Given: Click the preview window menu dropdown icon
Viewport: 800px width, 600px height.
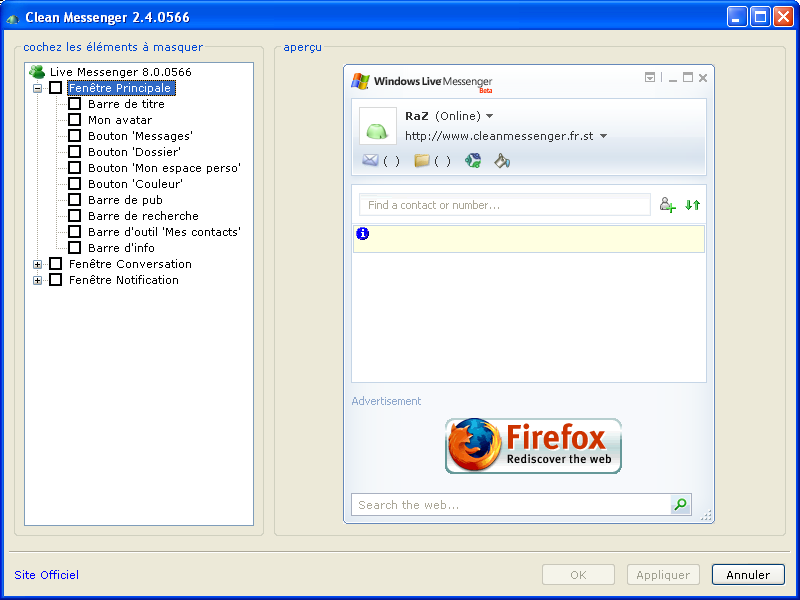Looking at the screenshot, I should coord(649,78).
